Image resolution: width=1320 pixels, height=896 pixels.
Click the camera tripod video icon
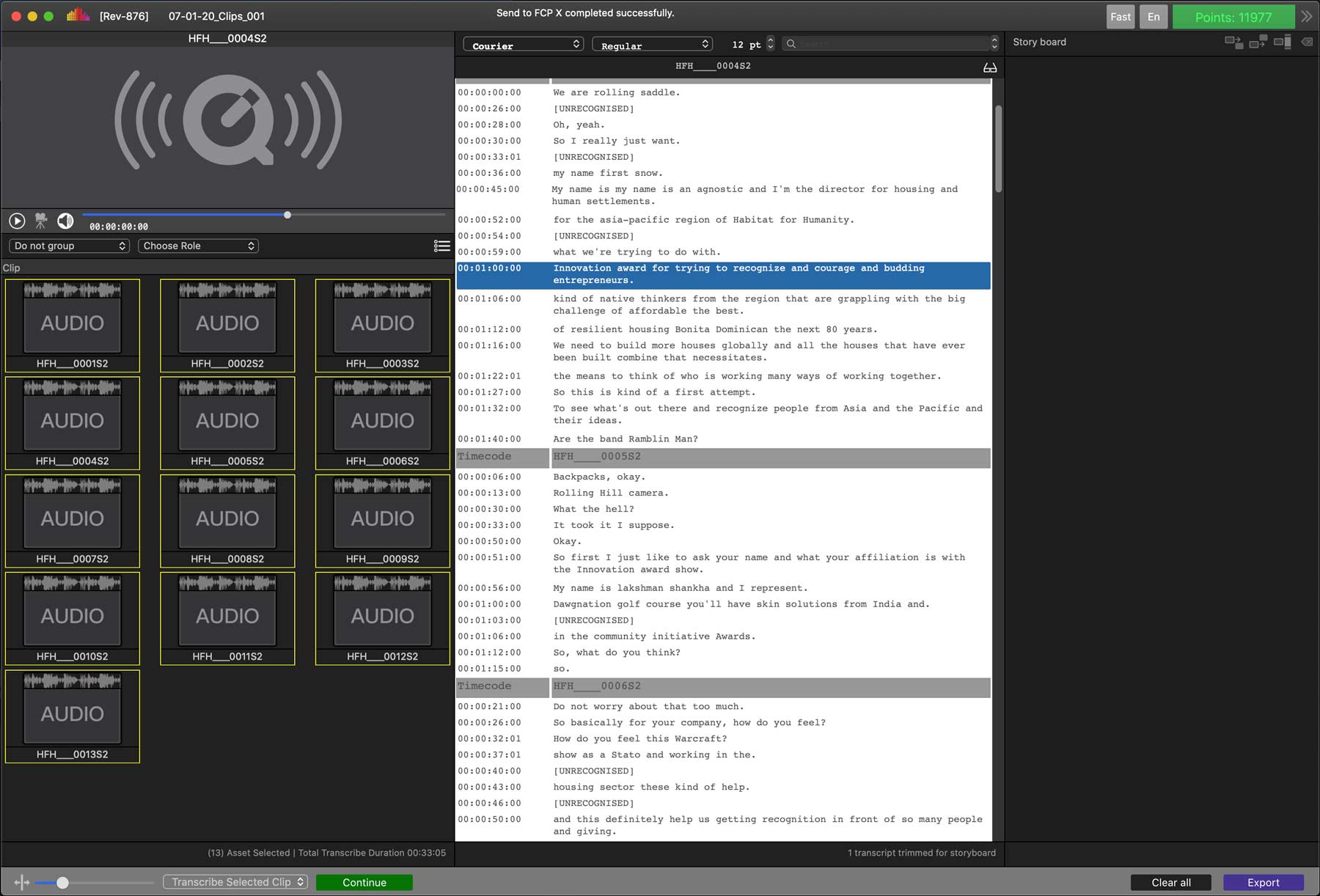(41, 220)
